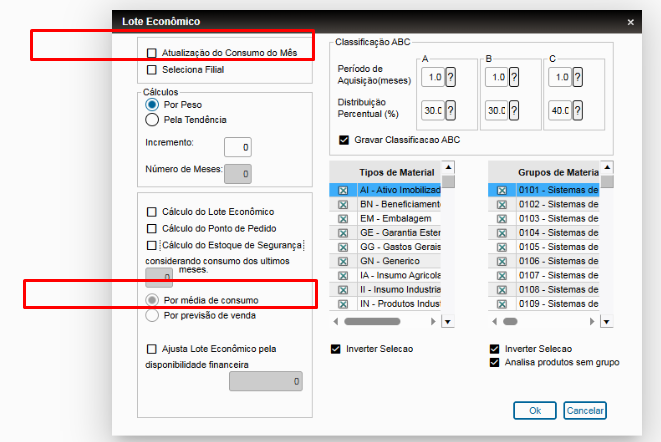Open help icon for class A distribuição
The height and width of the screenshot is (442, 661).
coord(450,110)
